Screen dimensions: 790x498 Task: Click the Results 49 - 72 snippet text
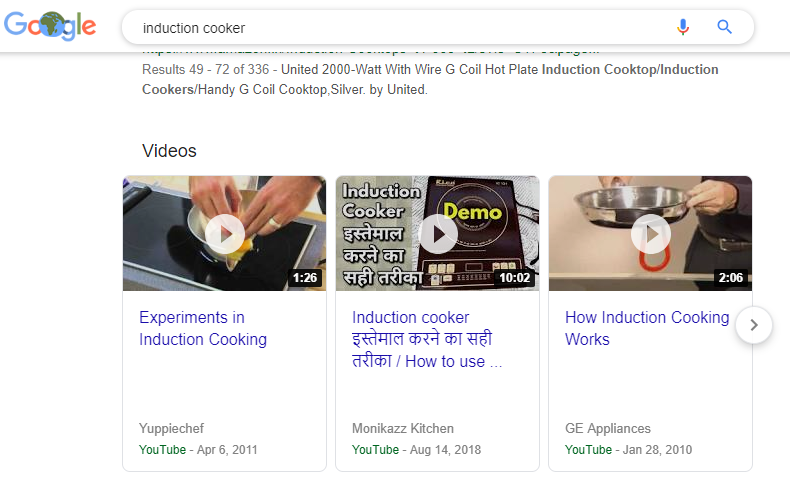430,80
